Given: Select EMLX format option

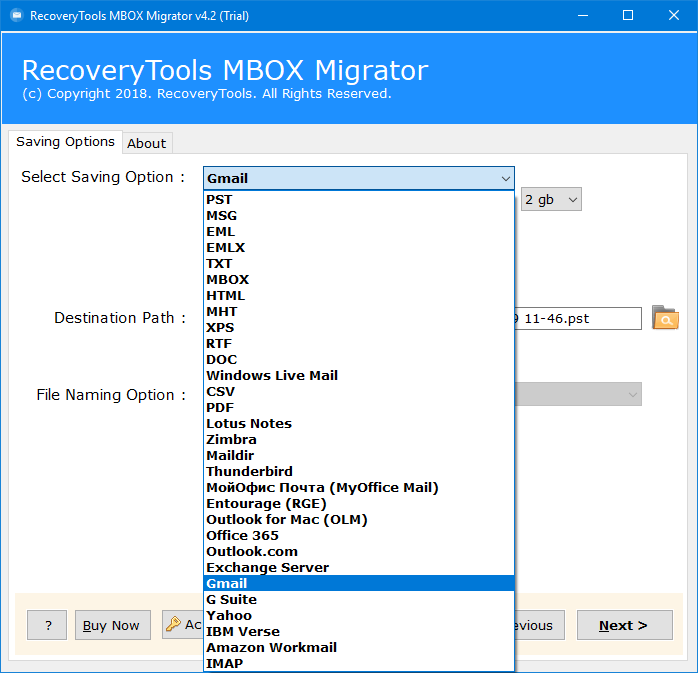Looking at the screenshot, I should (359, 247).
